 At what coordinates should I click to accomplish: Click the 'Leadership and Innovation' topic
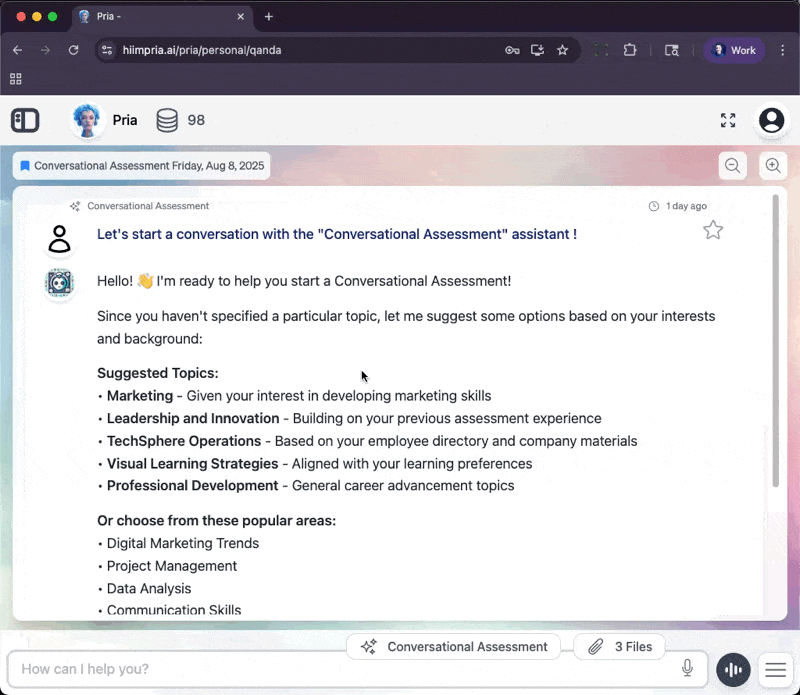point(193,418)
